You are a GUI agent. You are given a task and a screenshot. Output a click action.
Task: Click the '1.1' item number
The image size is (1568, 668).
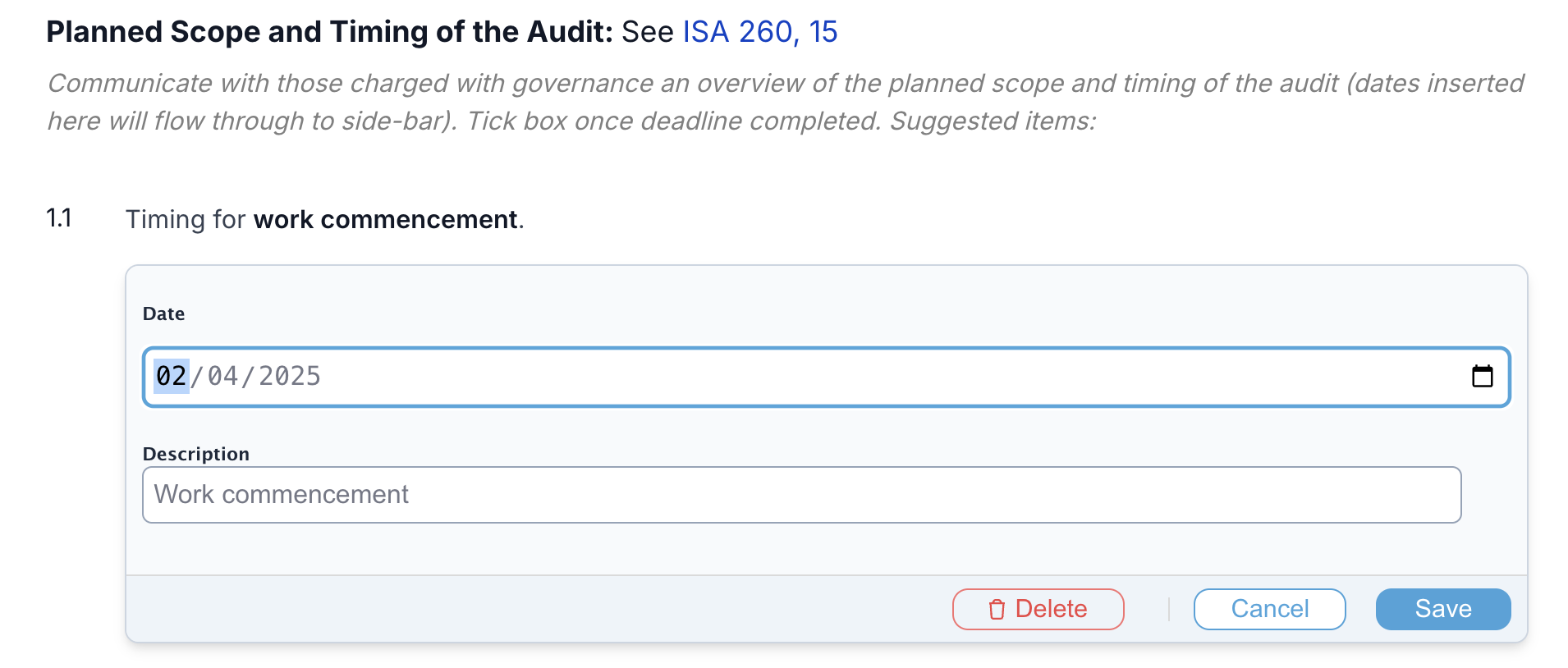coord(59,218)
